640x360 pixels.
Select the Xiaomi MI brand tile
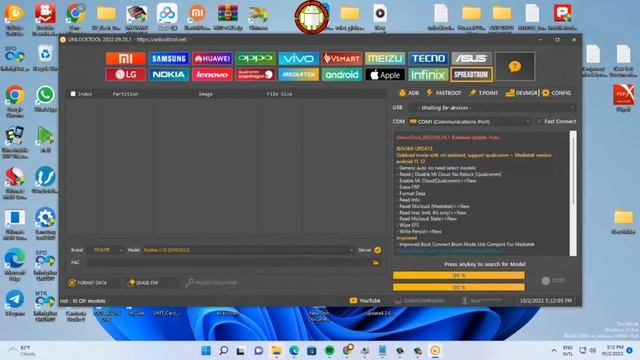(125, 58)
